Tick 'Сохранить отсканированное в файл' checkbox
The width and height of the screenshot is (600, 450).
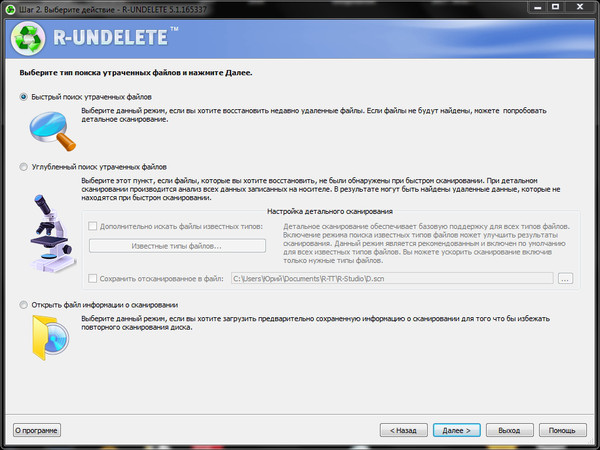point(93,279)
